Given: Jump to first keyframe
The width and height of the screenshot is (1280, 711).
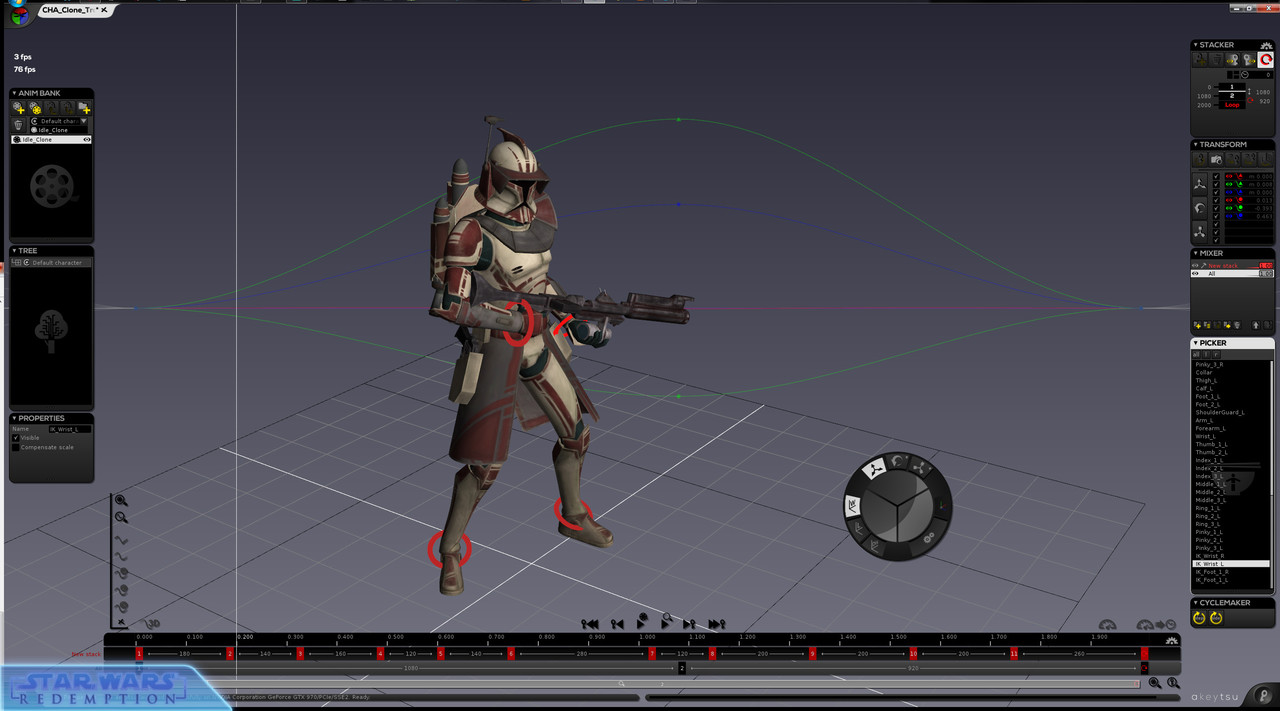Looking at the screenshot, I should pyautogui.click(x=590, y=625).
